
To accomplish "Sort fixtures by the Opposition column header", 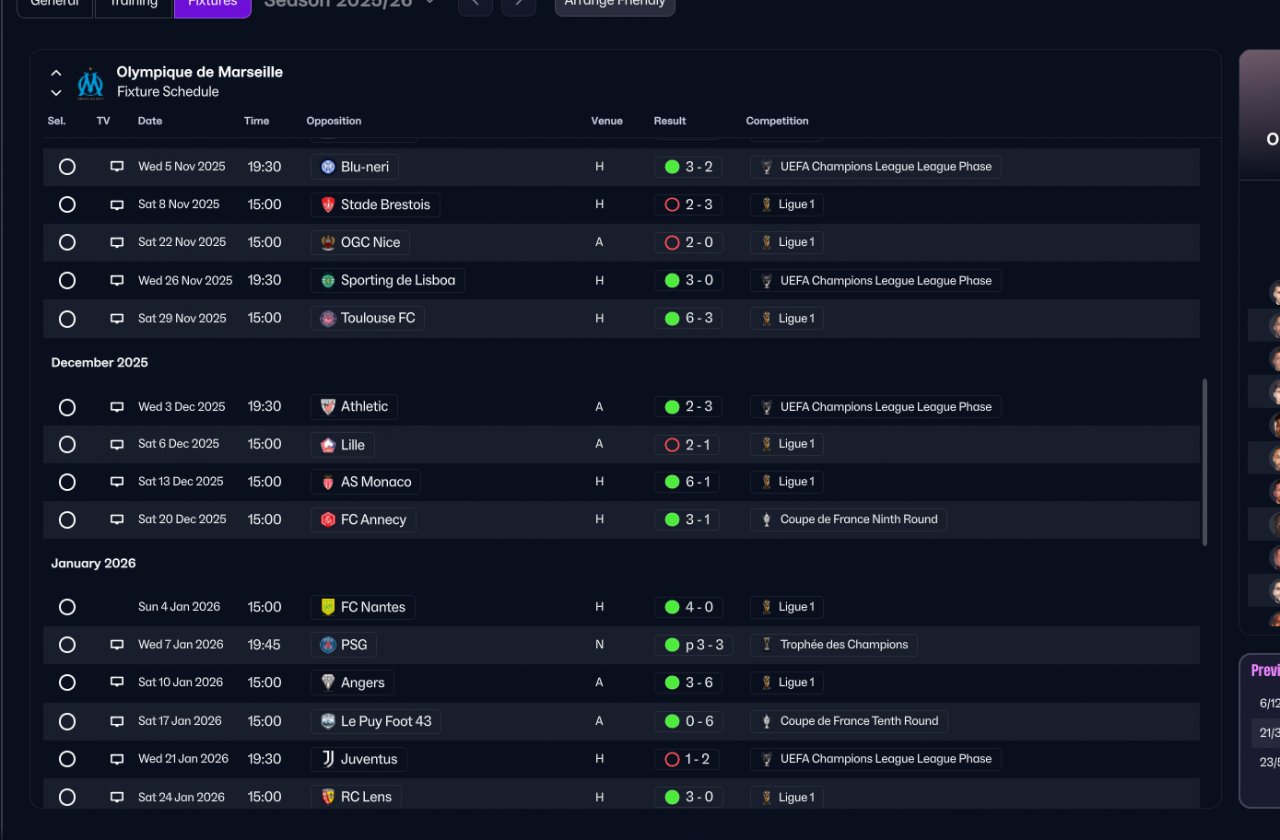I will pos(334,121).
